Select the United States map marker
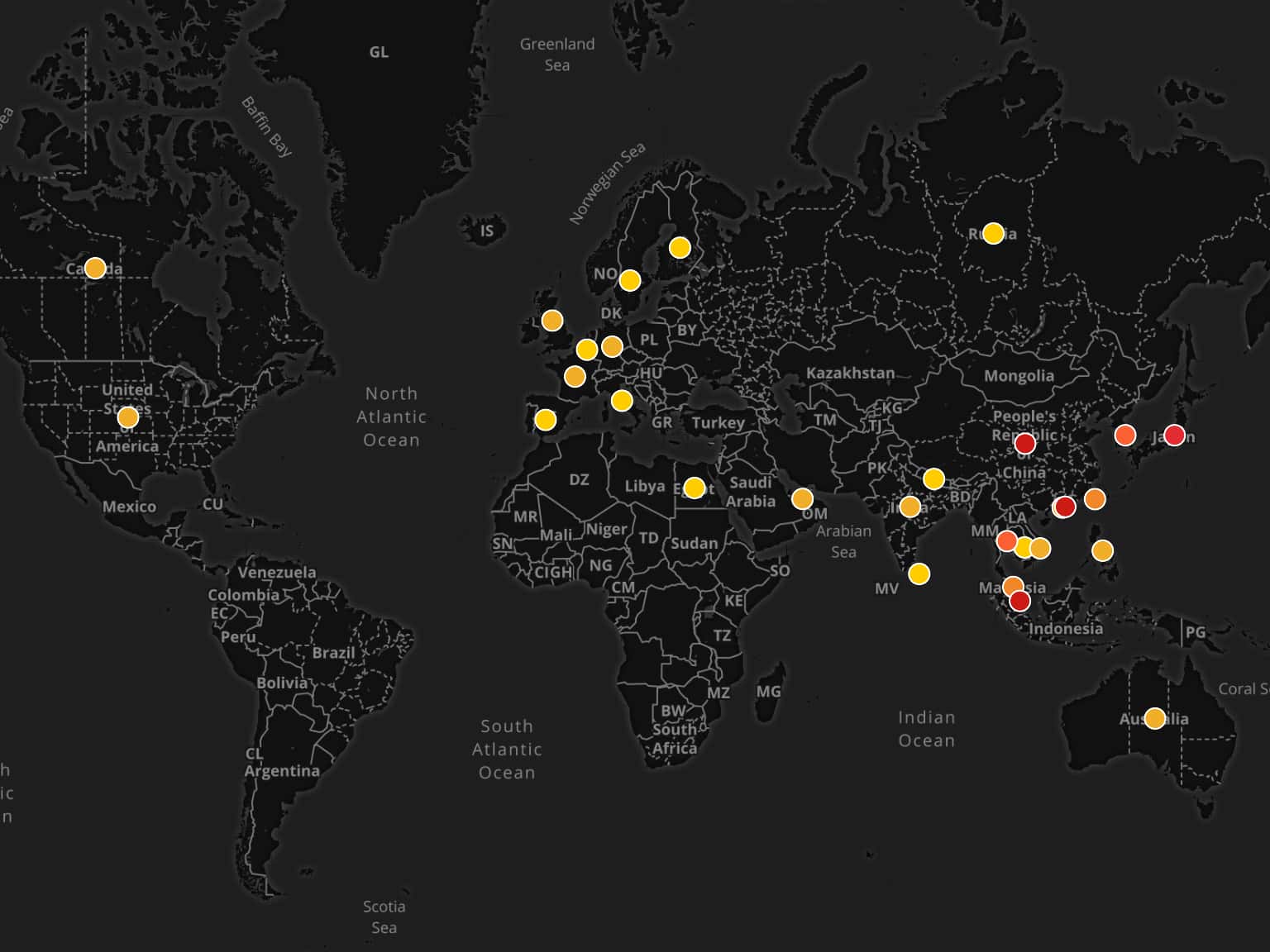 click(x=127, y=417)
